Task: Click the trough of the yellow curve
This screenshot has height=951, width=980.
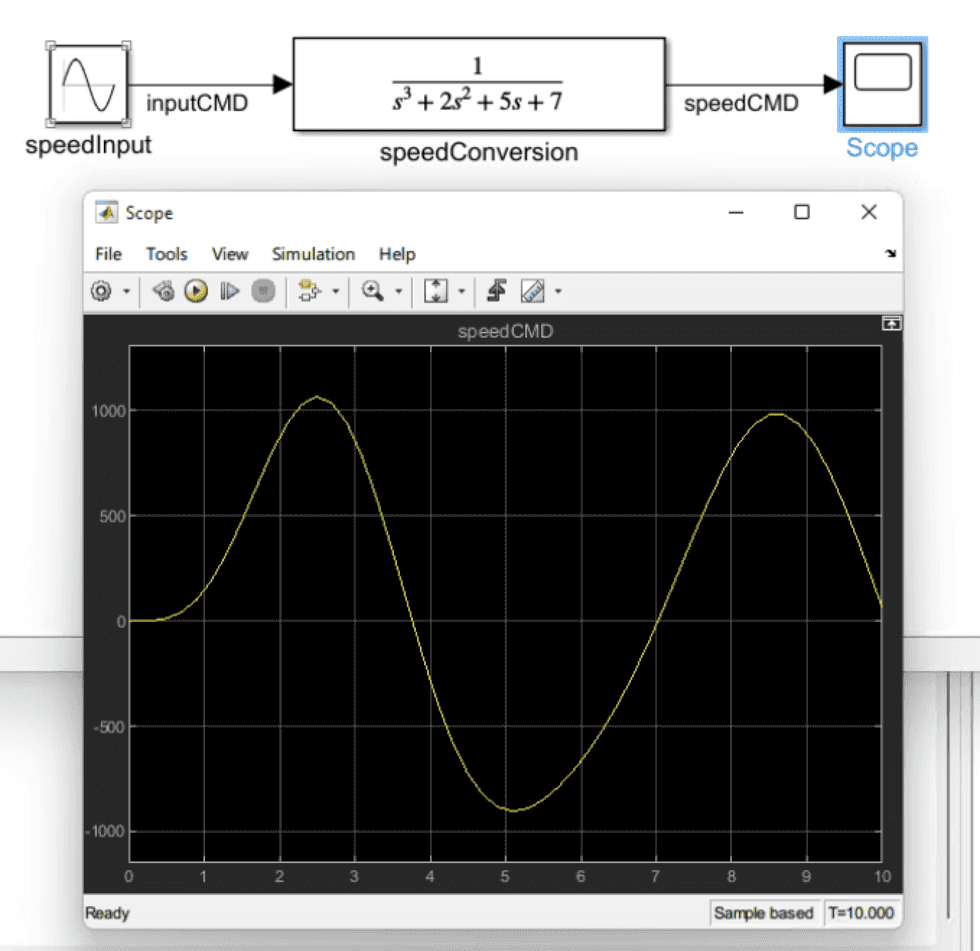Action: click(x=513, y=810)
